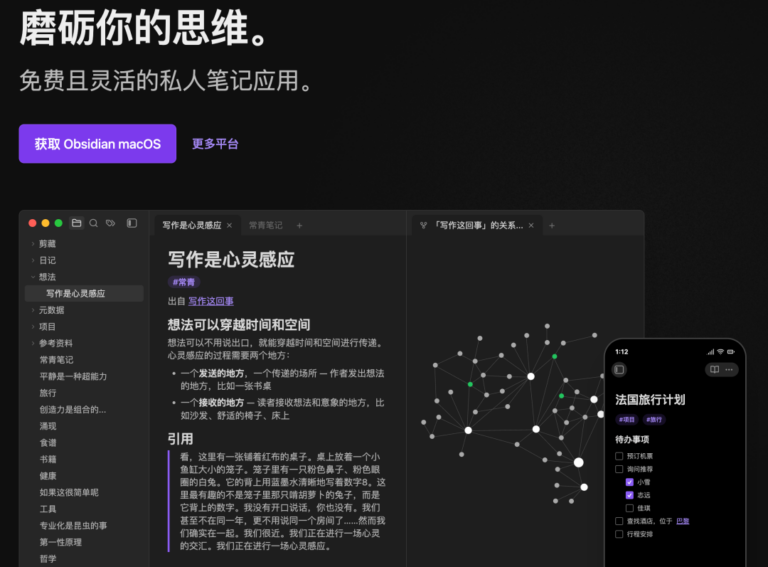Screen dimensions: 768x567
Task: Open the search magnifier icon in sidebar
Action: pyautogui.click(x=94, y=223)
